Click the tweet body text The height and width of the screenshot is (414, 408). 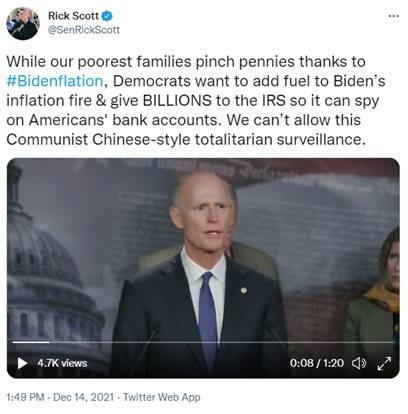196,100
